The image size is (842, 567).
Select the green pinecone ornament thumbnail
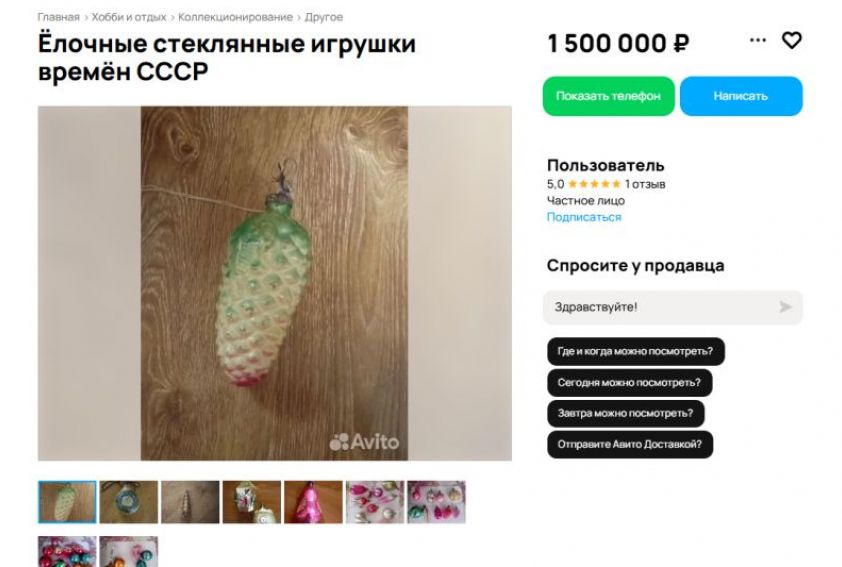(x=67, y=502)
